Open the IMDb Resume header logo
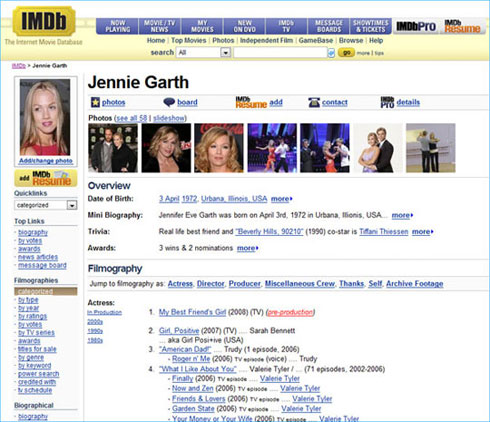The height and width of the screenshot is (422, 490). coord(462,26)
